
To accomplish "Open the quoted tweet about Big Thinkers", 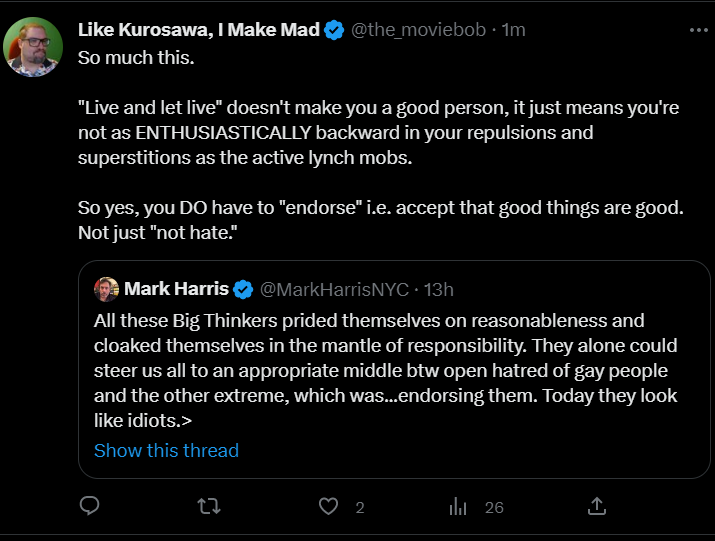I will [x=394, y=369].
